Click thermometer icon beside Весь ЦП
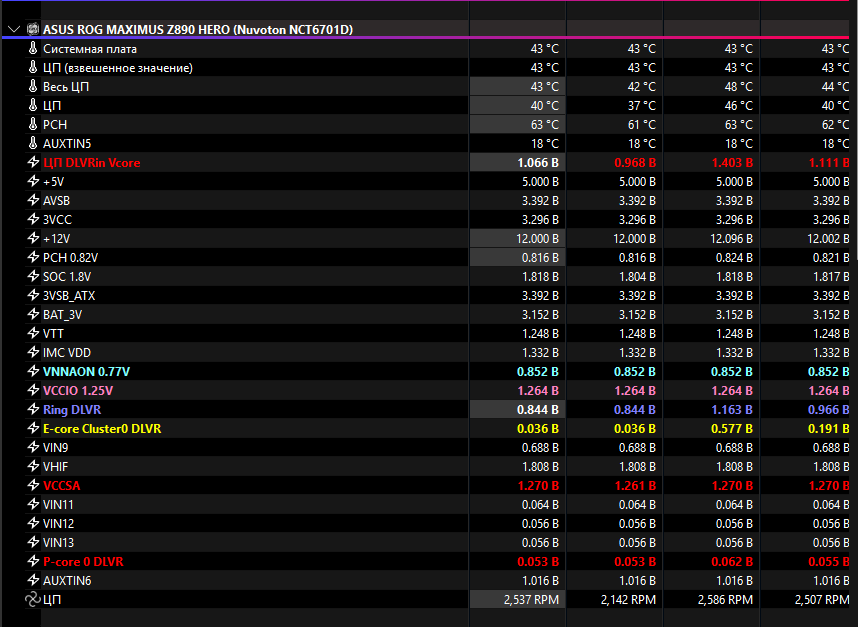Image resolution: width=858 pixels, height=627 pixels. point(33,86)
